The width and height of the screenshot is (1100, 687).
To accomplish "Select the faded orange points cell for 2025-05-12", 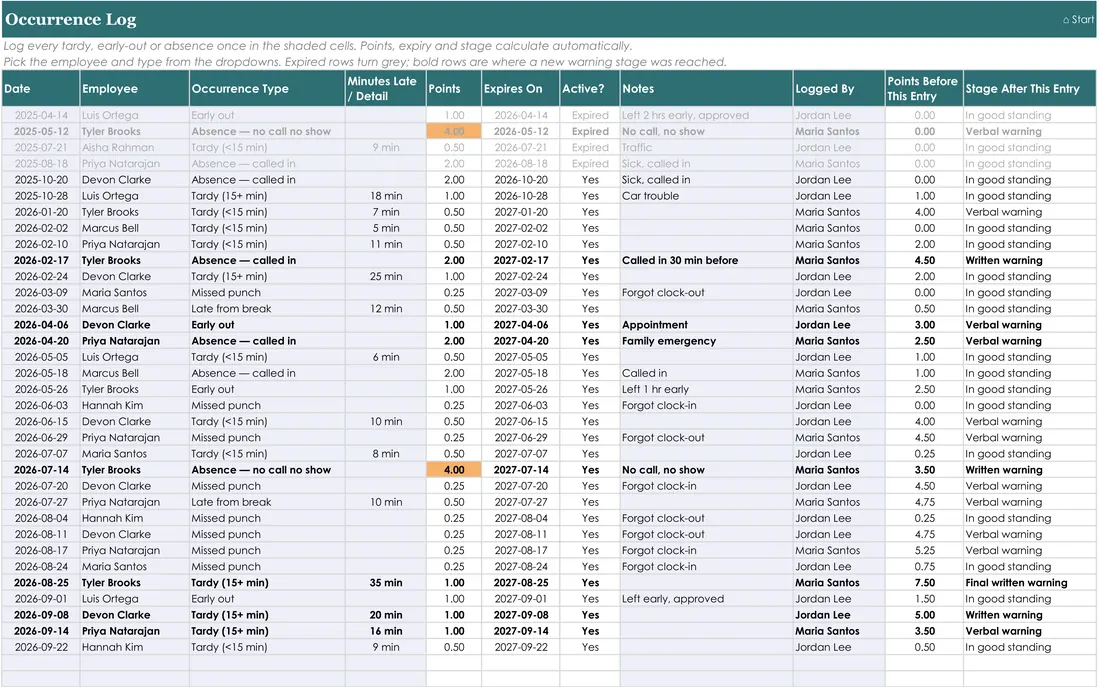I will pos(454,131).
